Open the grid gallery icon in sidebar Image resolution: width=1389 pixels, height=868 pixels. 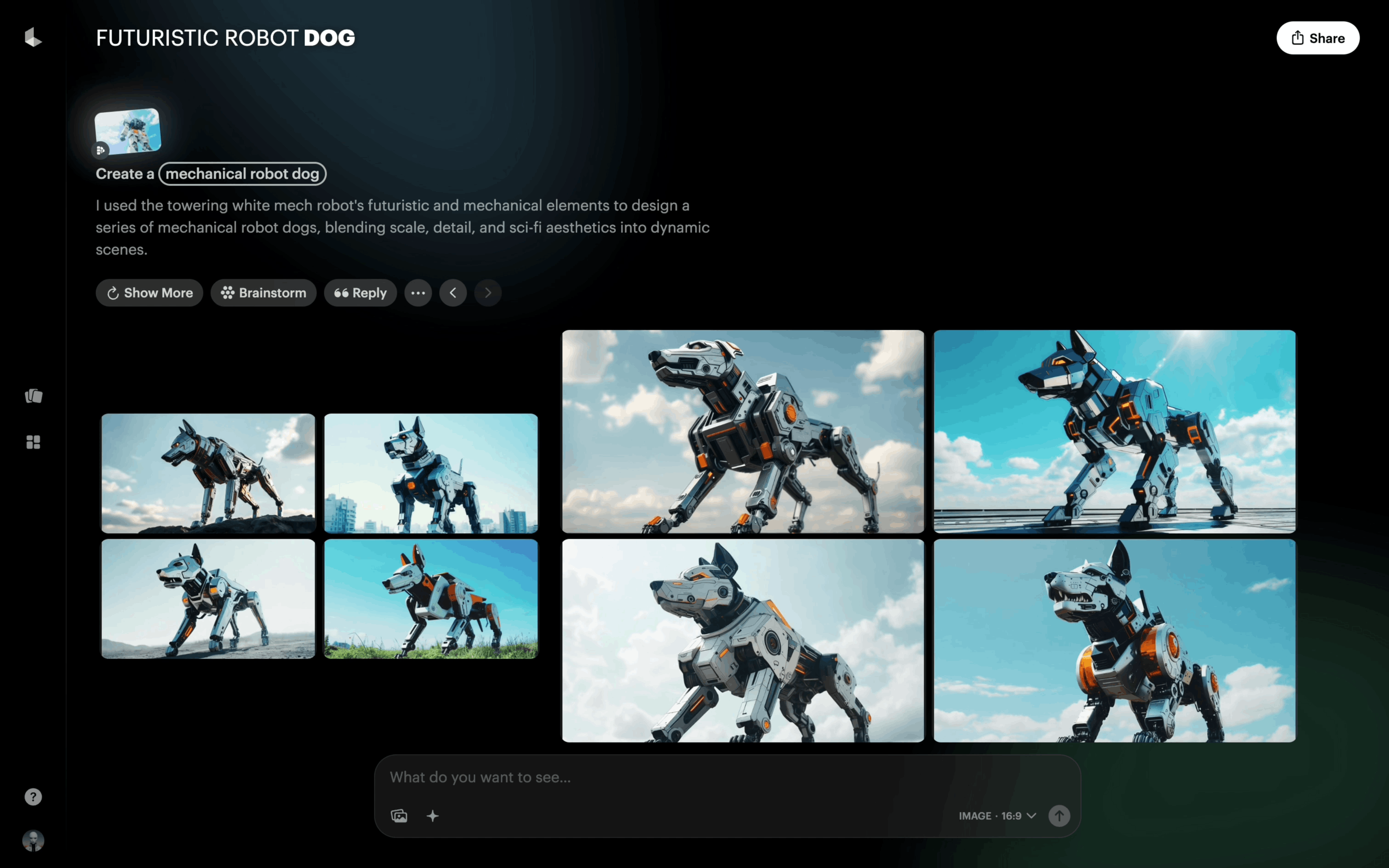33,442
